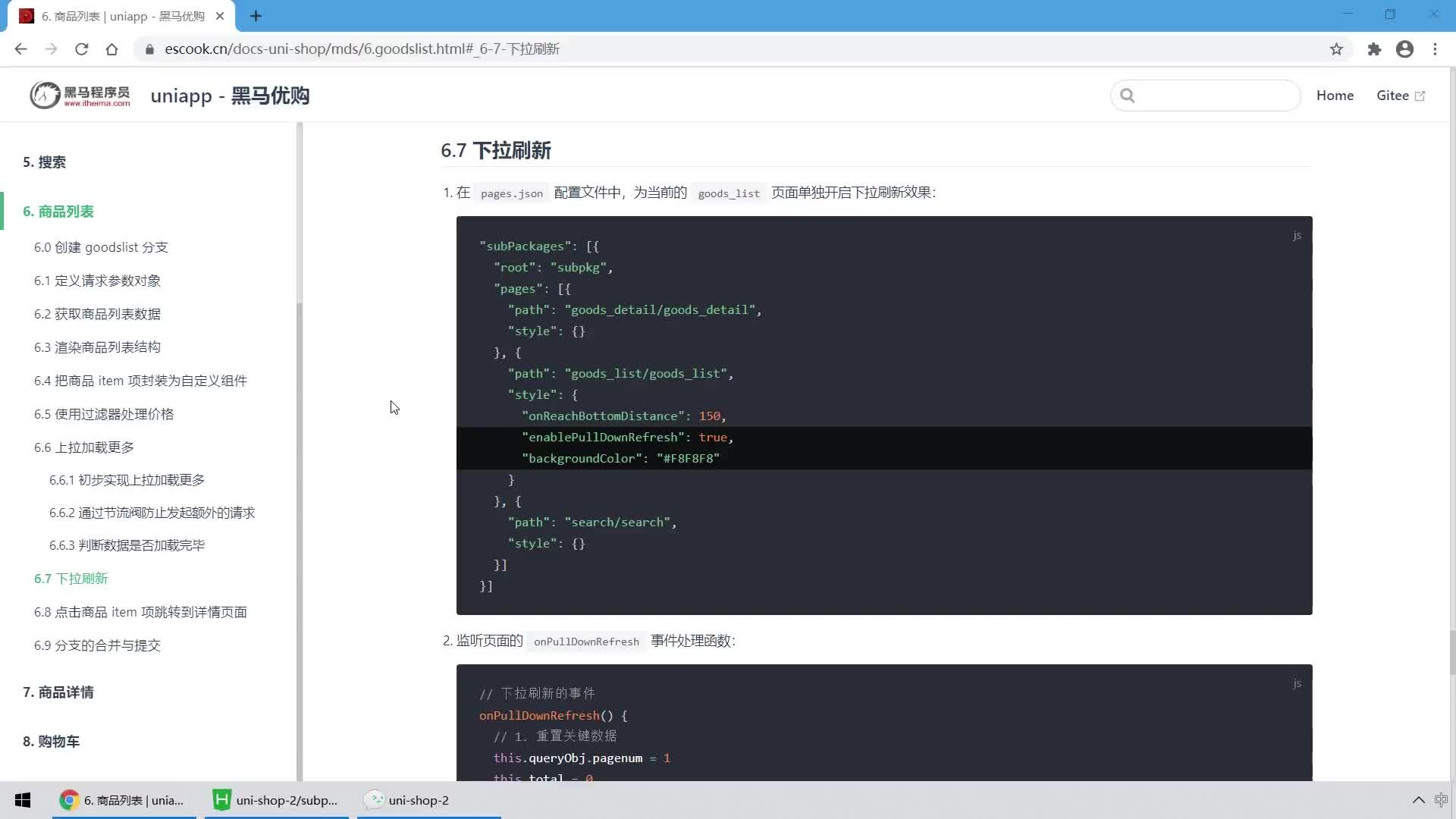Screen dimensions: 1456x819
Task: Click the uniapp - 黑马优购 title
Action: 230,96
